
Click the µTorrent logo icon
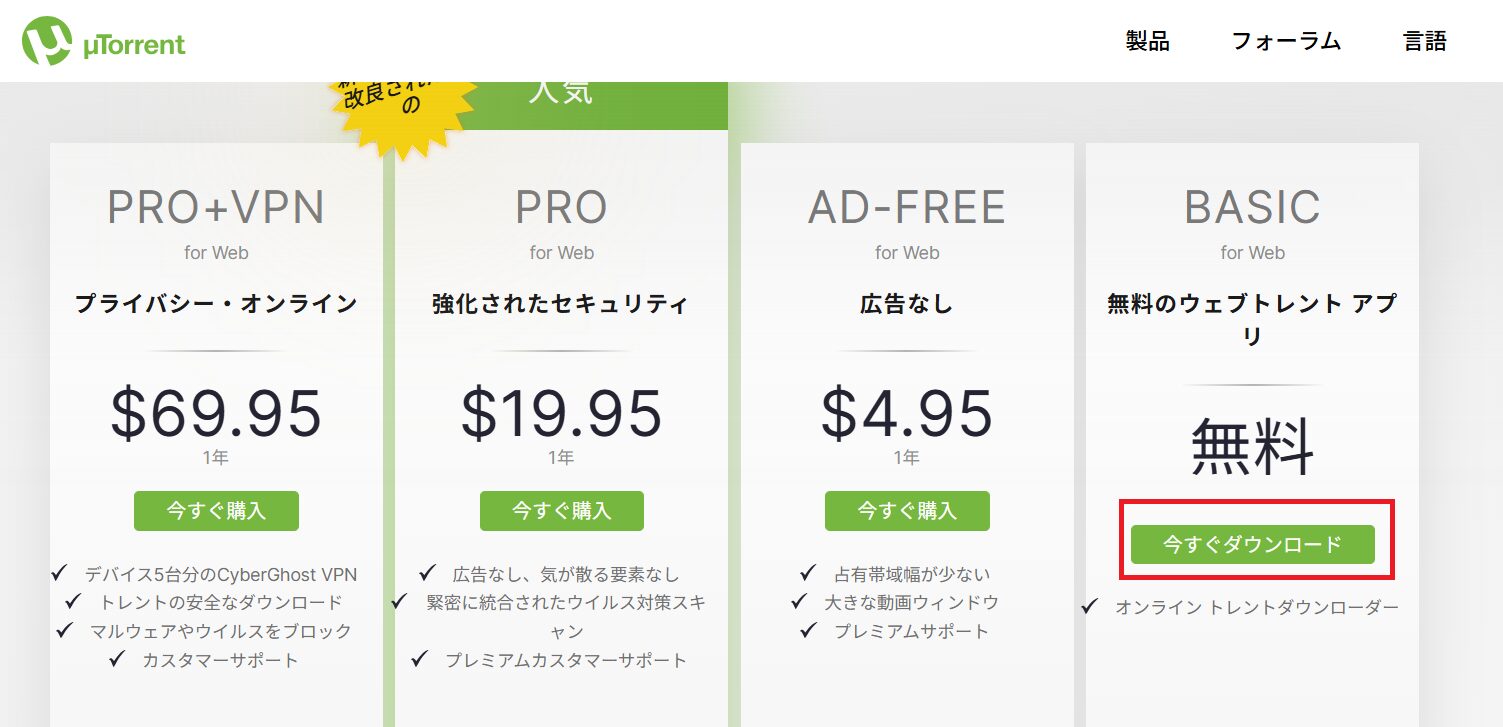click(x=47, y=41)
